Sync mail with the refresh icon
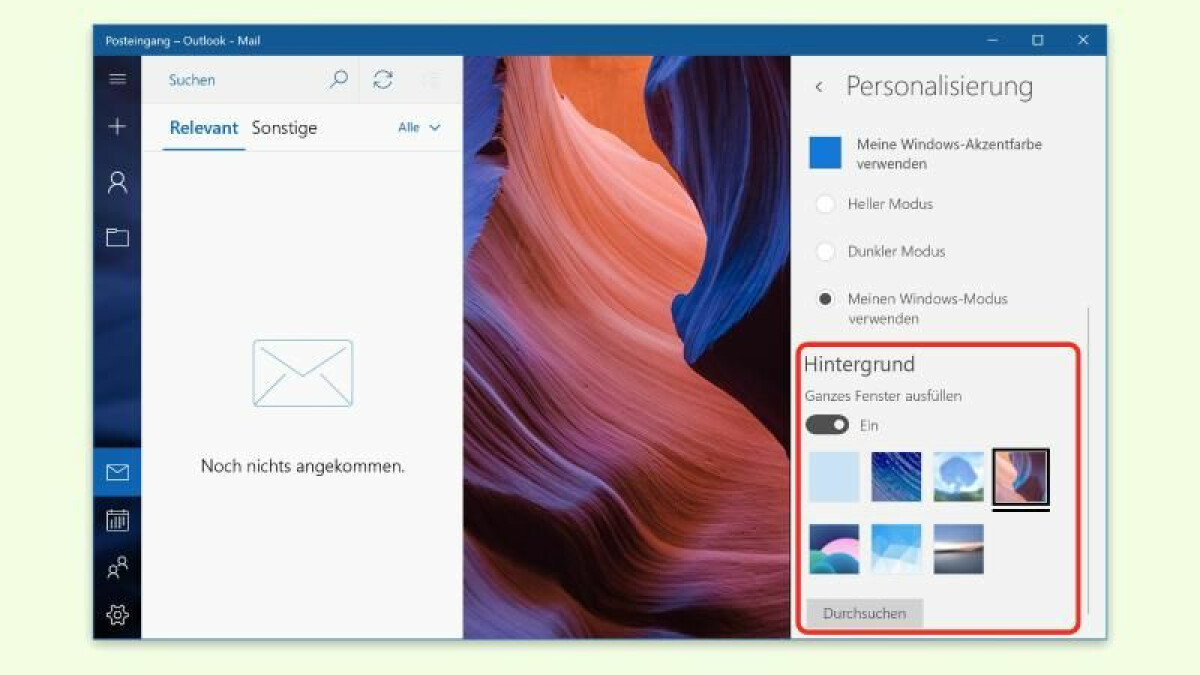1200x675 pixels. pos(383,79)
